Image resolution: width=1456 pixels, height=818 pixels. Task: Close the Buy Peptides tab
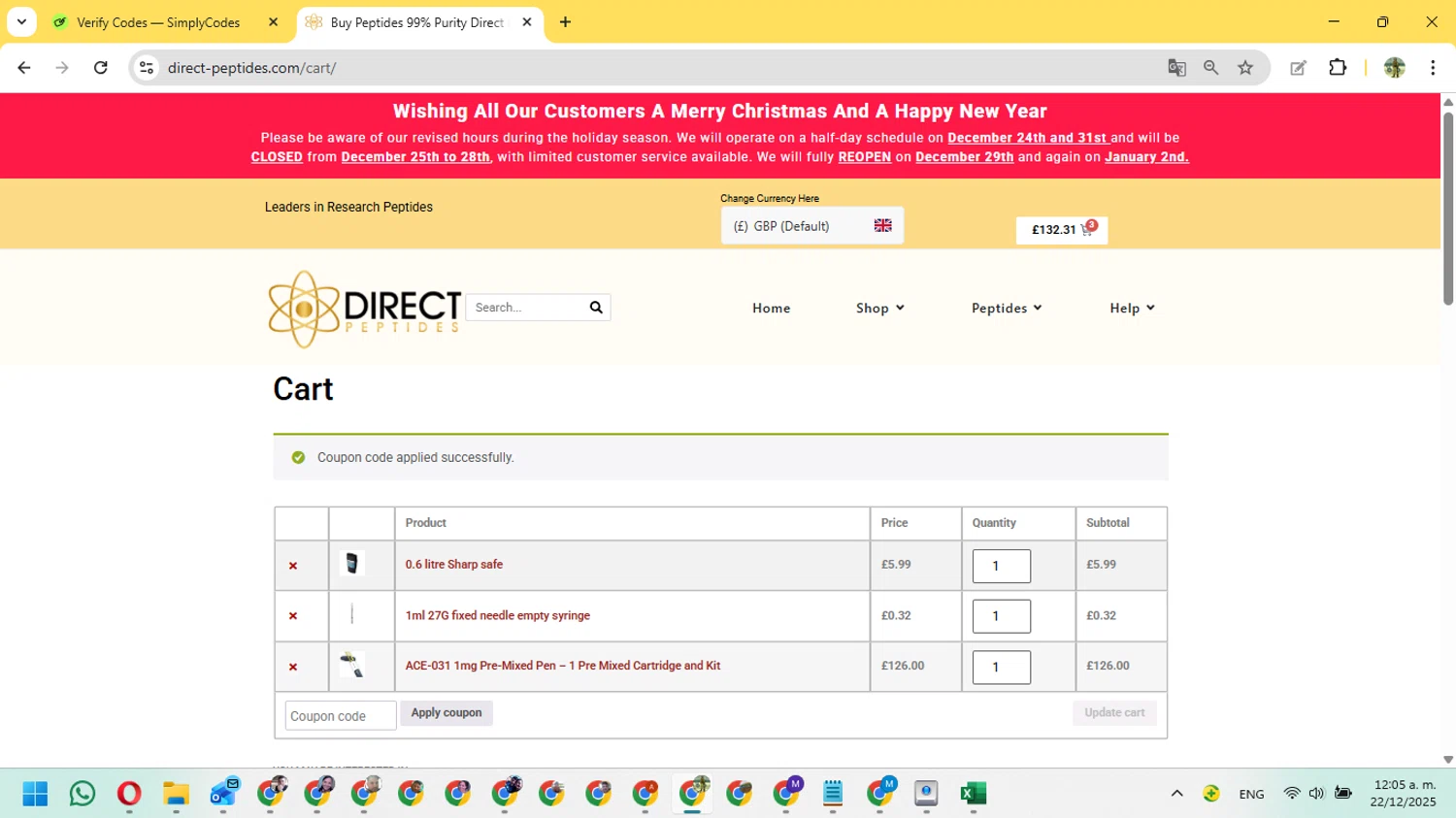pyautogui.click(x=527, y=22)
